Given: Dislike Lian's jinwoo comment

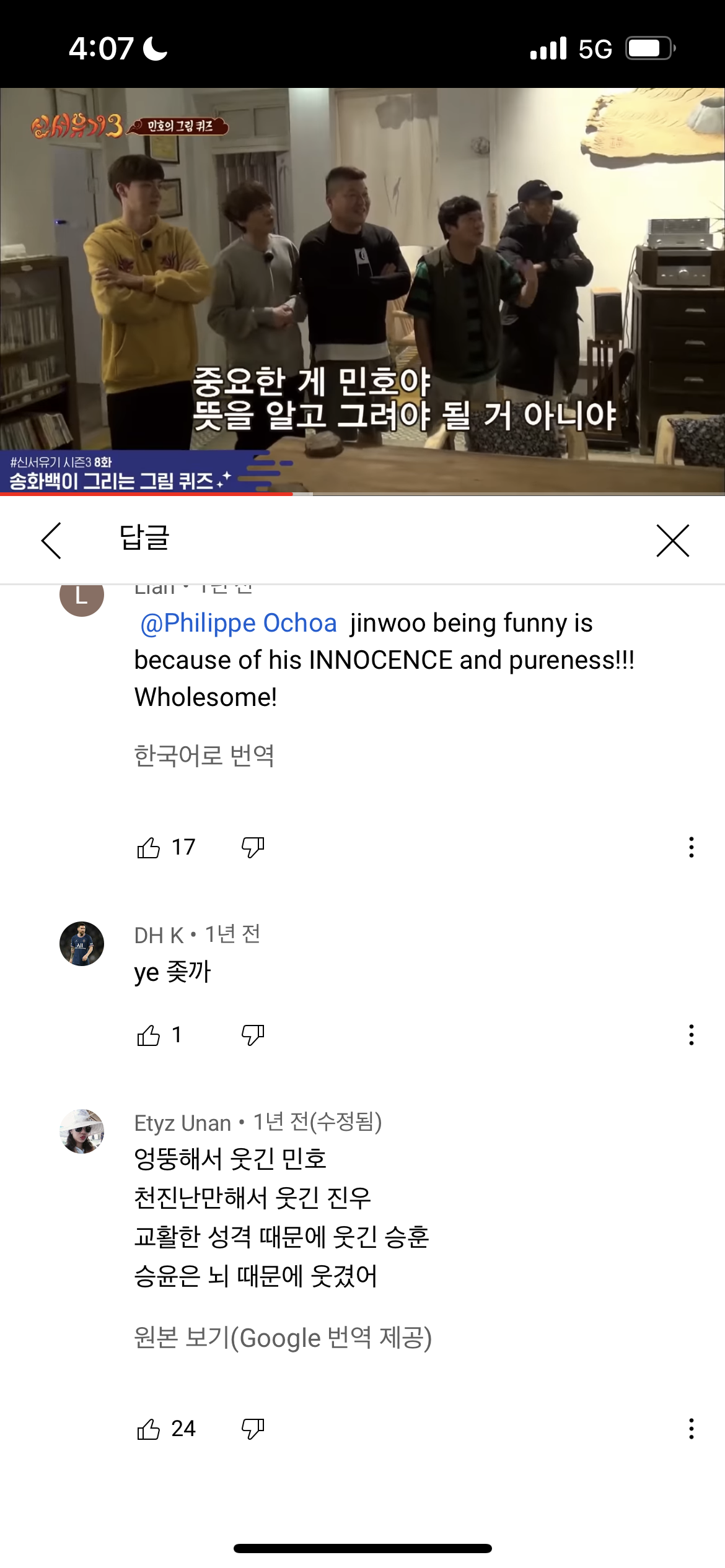Looking at the screenshot, I should point(253,847).
